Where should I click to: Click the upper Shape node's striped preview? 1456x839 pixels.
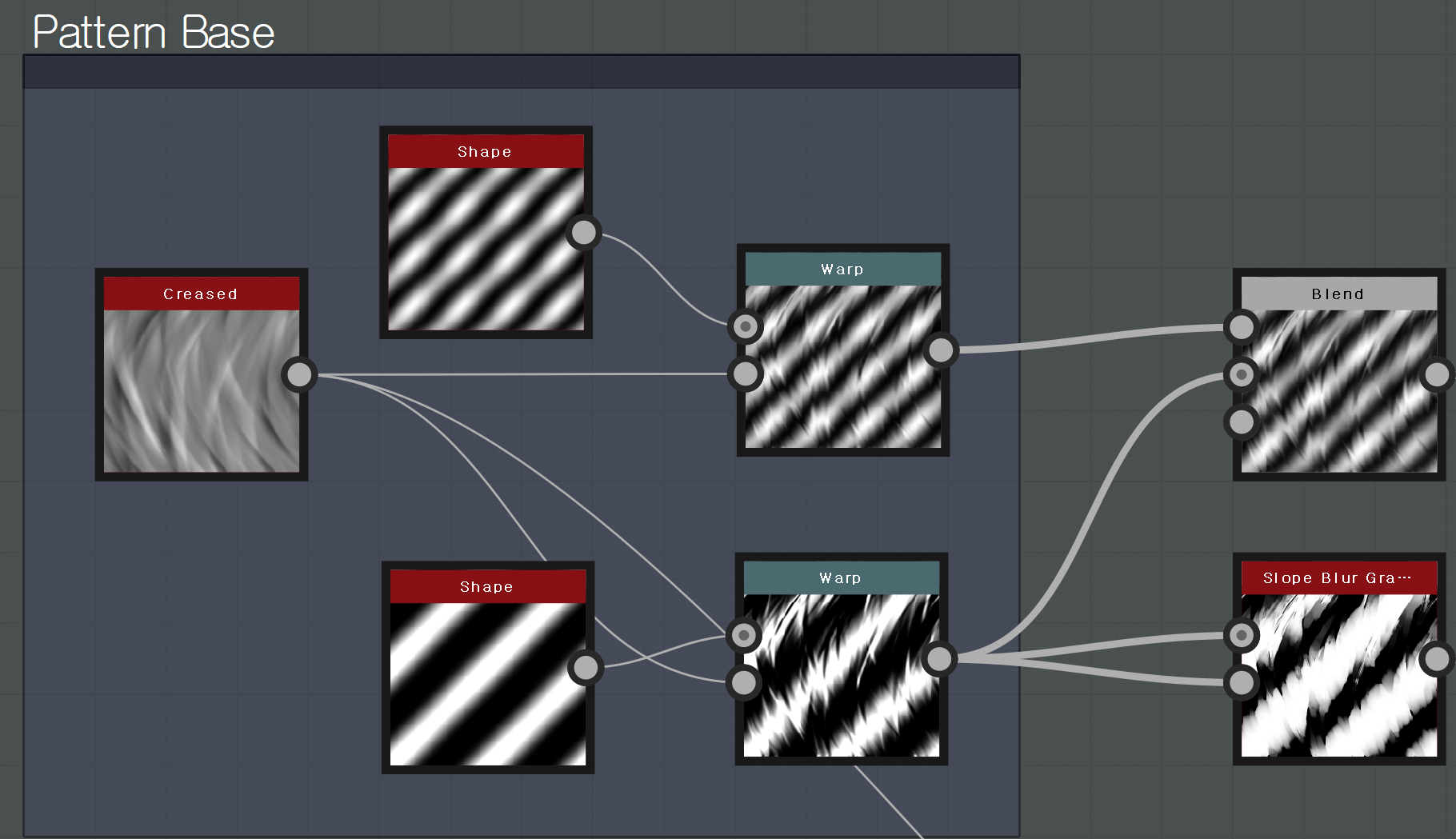[486, 249]
